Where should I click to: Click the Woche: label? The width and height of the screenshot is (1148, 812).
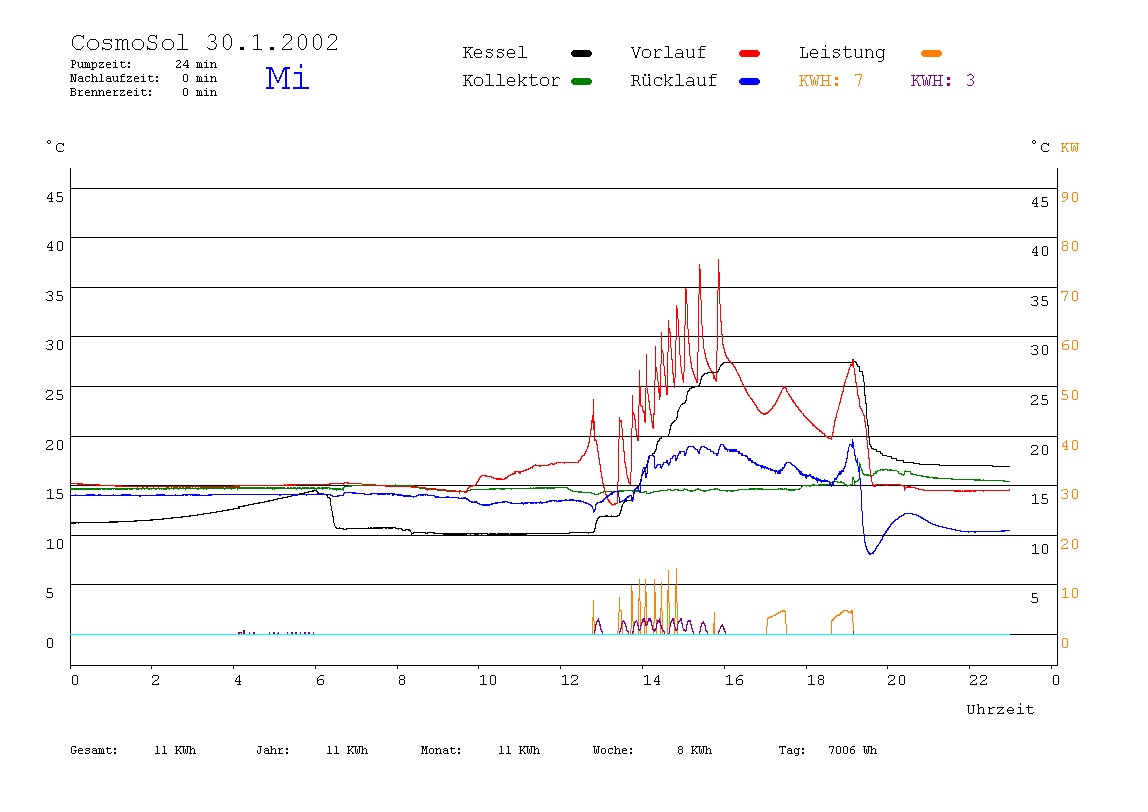(613, 750)
